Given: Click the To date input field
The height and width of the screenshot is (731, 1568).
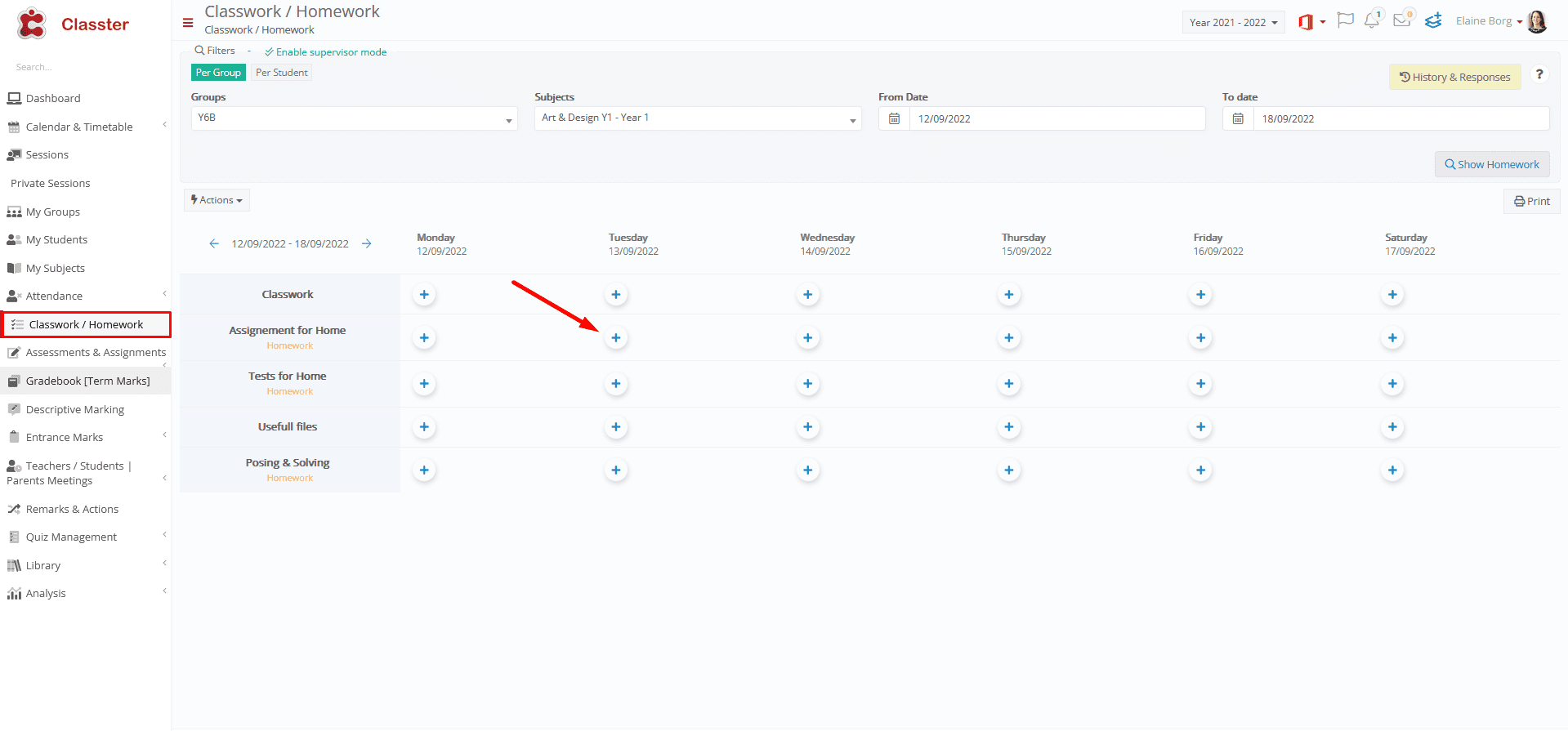Looking at the screenshot, I should [1401, 118].
